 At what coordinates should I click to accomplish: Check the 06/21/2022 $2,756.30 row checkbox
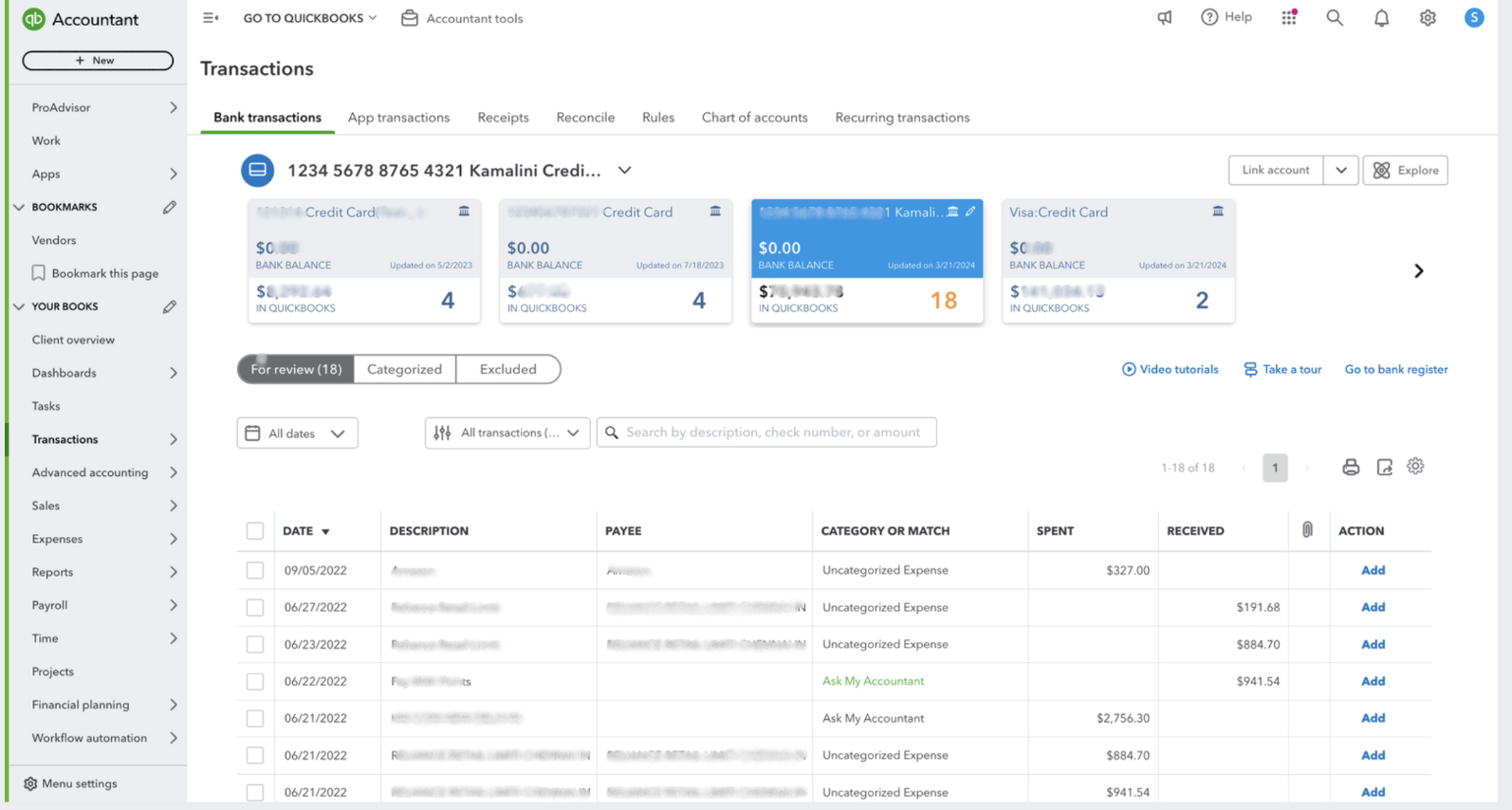(x=255, y=718)
